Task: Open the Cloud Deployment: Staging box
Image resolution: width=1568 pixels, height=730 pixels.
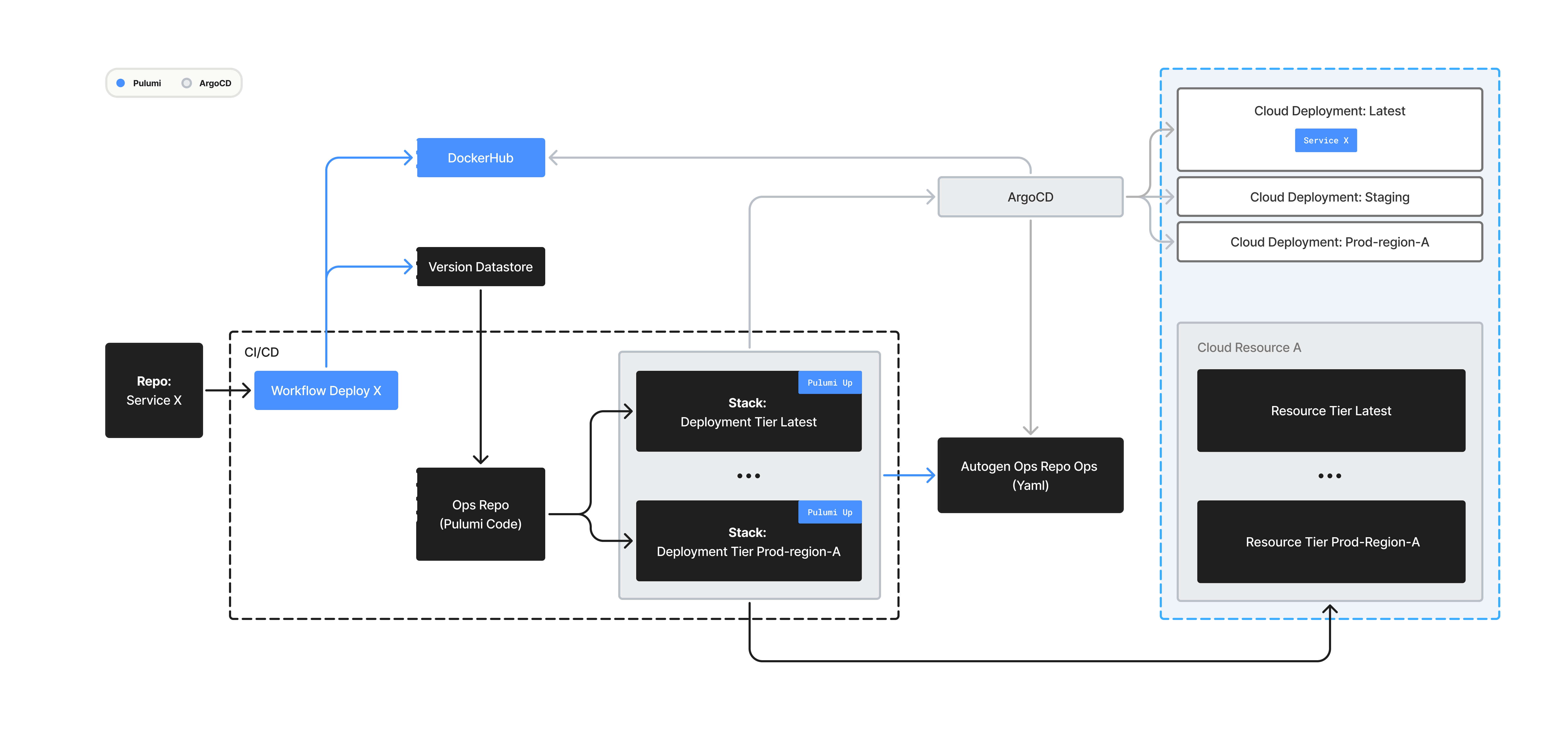Action: point(1329,197)
